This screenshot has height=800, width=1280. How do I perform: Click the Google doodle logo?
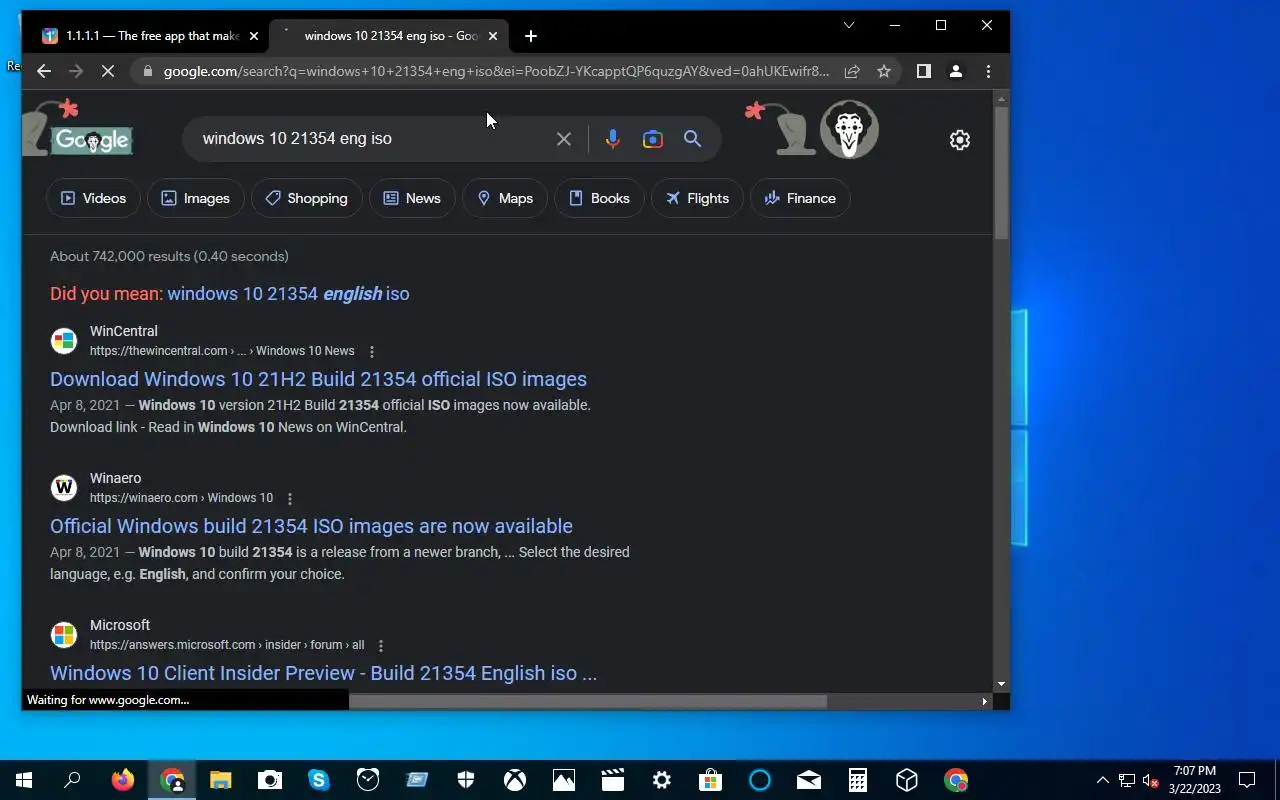pyautogui.click(x=91, y=140)
